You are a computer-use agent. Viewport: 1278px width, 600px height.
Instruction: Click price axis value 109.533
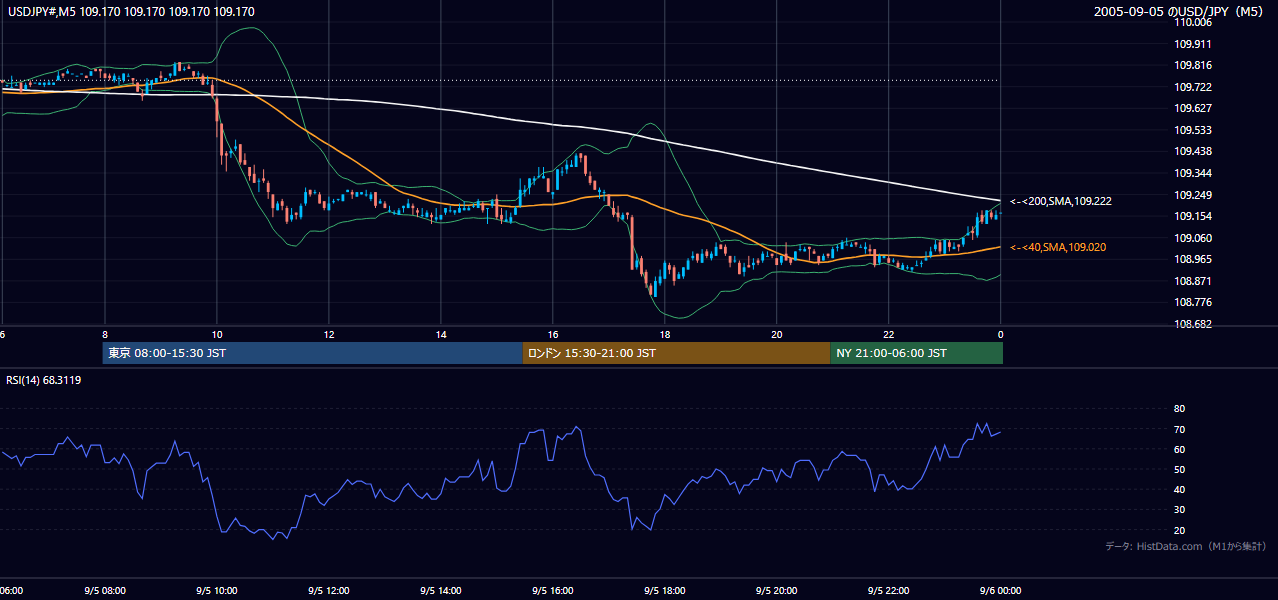(1192, 130)
